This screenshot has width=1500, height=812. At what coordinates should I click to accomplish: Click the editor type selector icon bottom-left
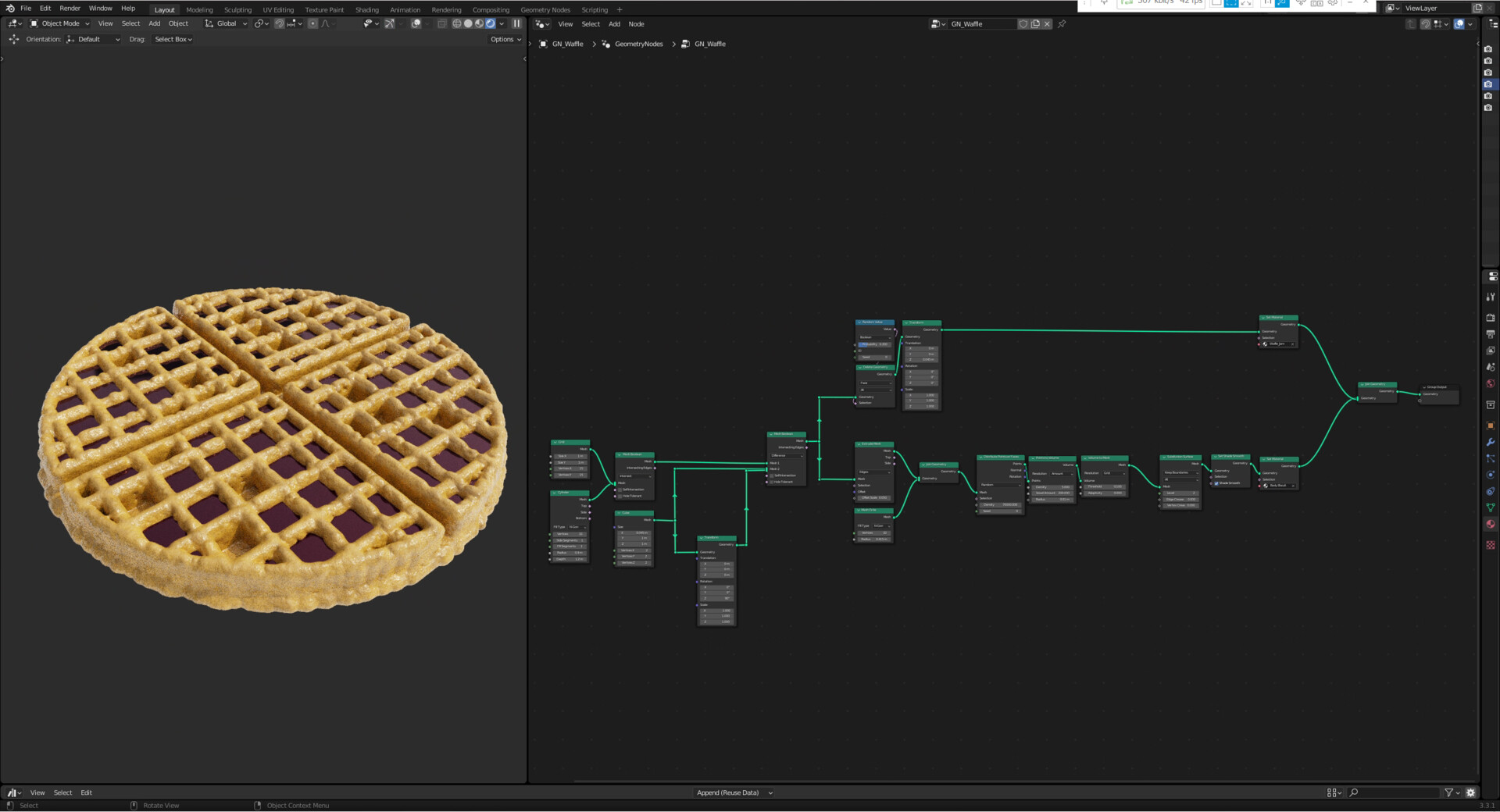pyautogui.click(x=13, y=792)
